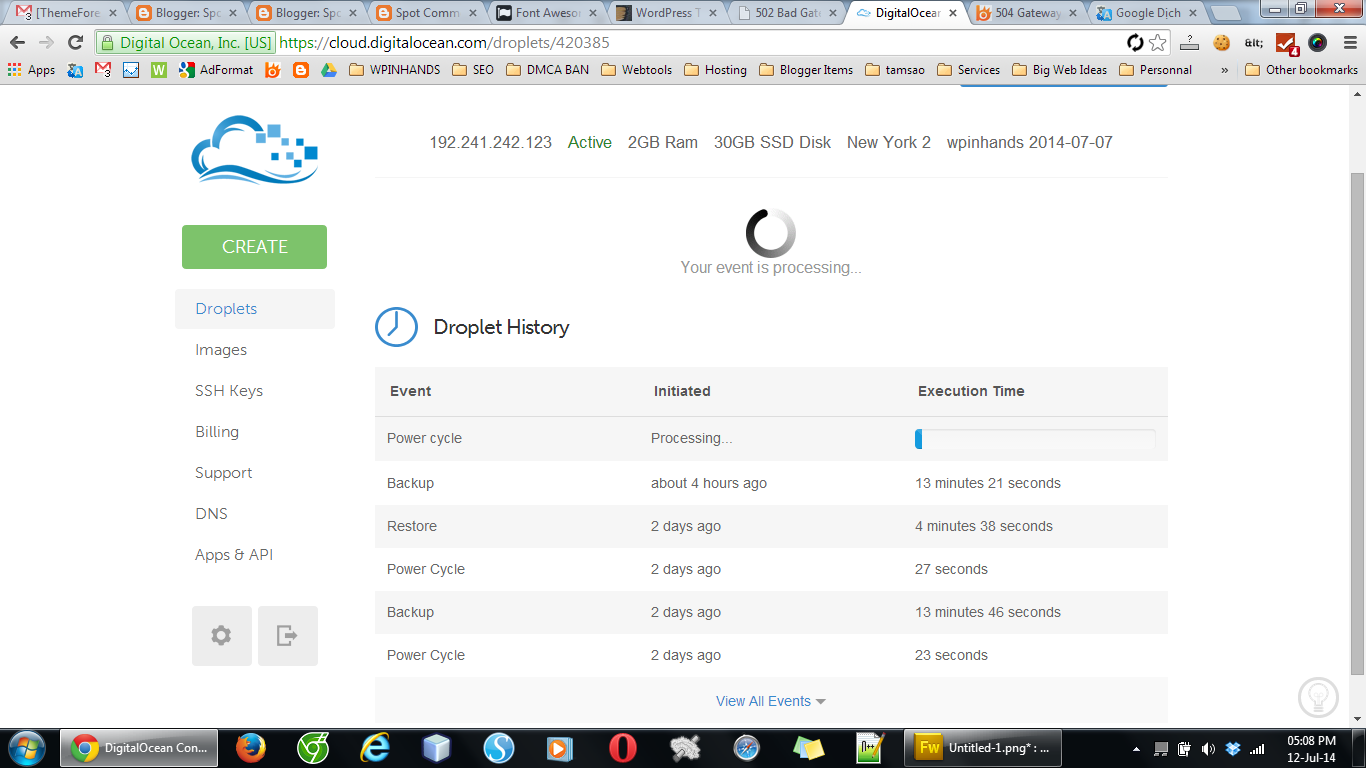This screenshot has width=1366, height=768.
Task: Open Apps shortcut in bookmarks bar
Action: [x=32, y=70]
